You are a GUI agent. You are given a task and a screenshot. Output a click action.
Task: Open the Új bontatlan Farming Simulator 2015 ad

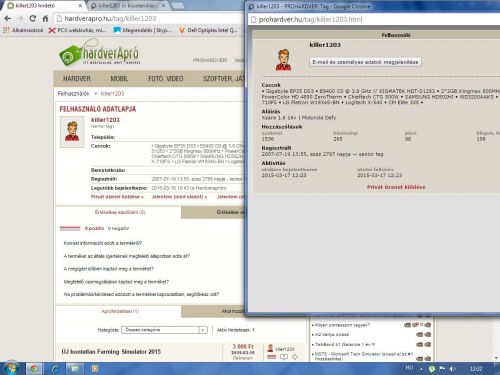(111, 352)
